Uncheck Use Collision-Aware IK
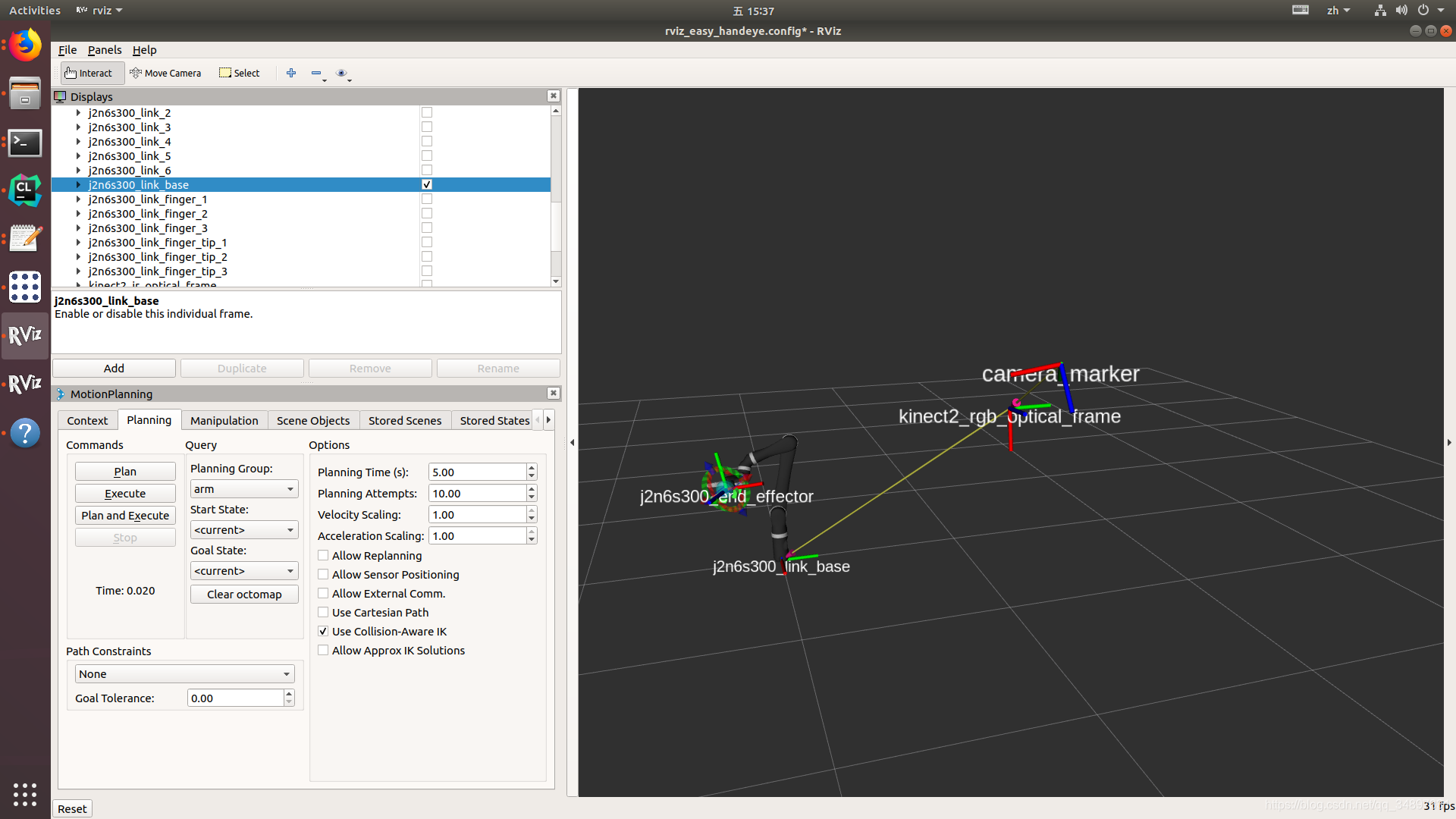Screen dimensions: 1456x819 pos(323,631)
